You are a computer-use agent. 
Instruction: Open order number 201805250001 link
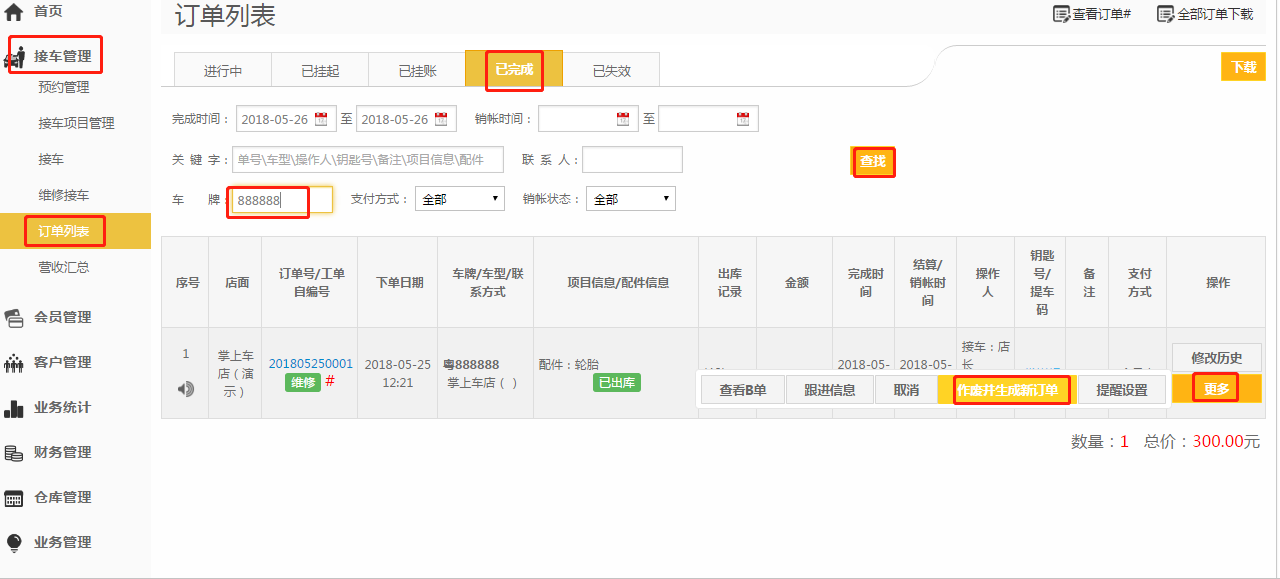[311, 364]
